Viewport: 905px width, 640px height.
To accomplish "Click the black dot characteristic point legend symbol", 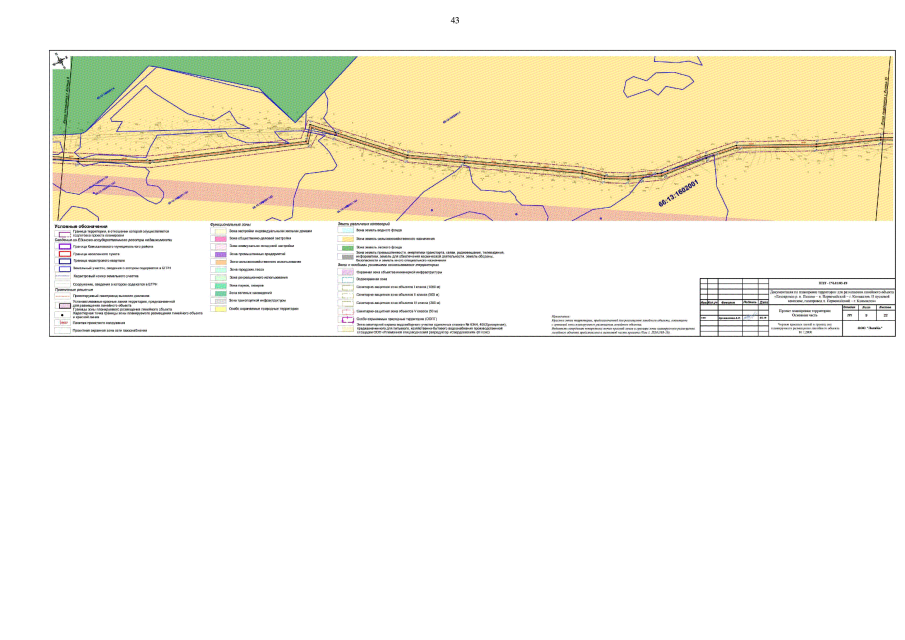I will coord(64,314).
